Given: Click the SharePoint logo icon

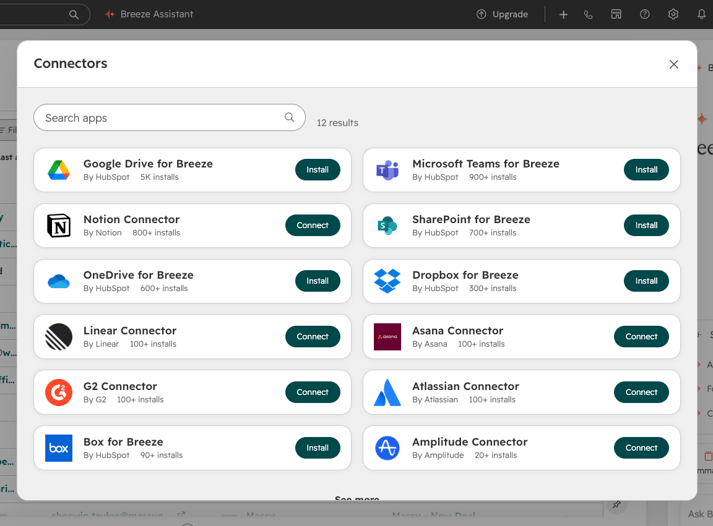Looking at the screenshot, I should [x=387, y=225].
